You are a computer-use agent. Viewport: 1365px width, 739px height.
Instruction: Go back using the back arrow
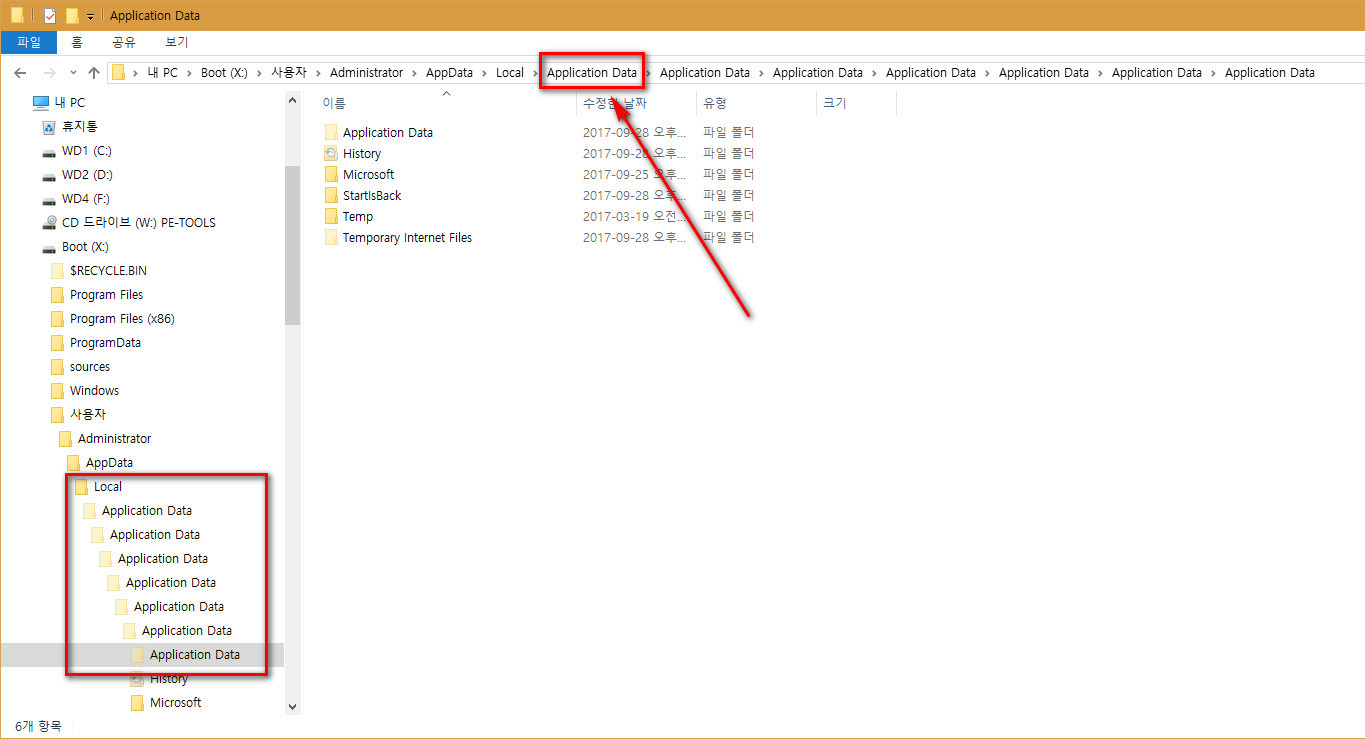pyautogui.click(x=20, y=73)
